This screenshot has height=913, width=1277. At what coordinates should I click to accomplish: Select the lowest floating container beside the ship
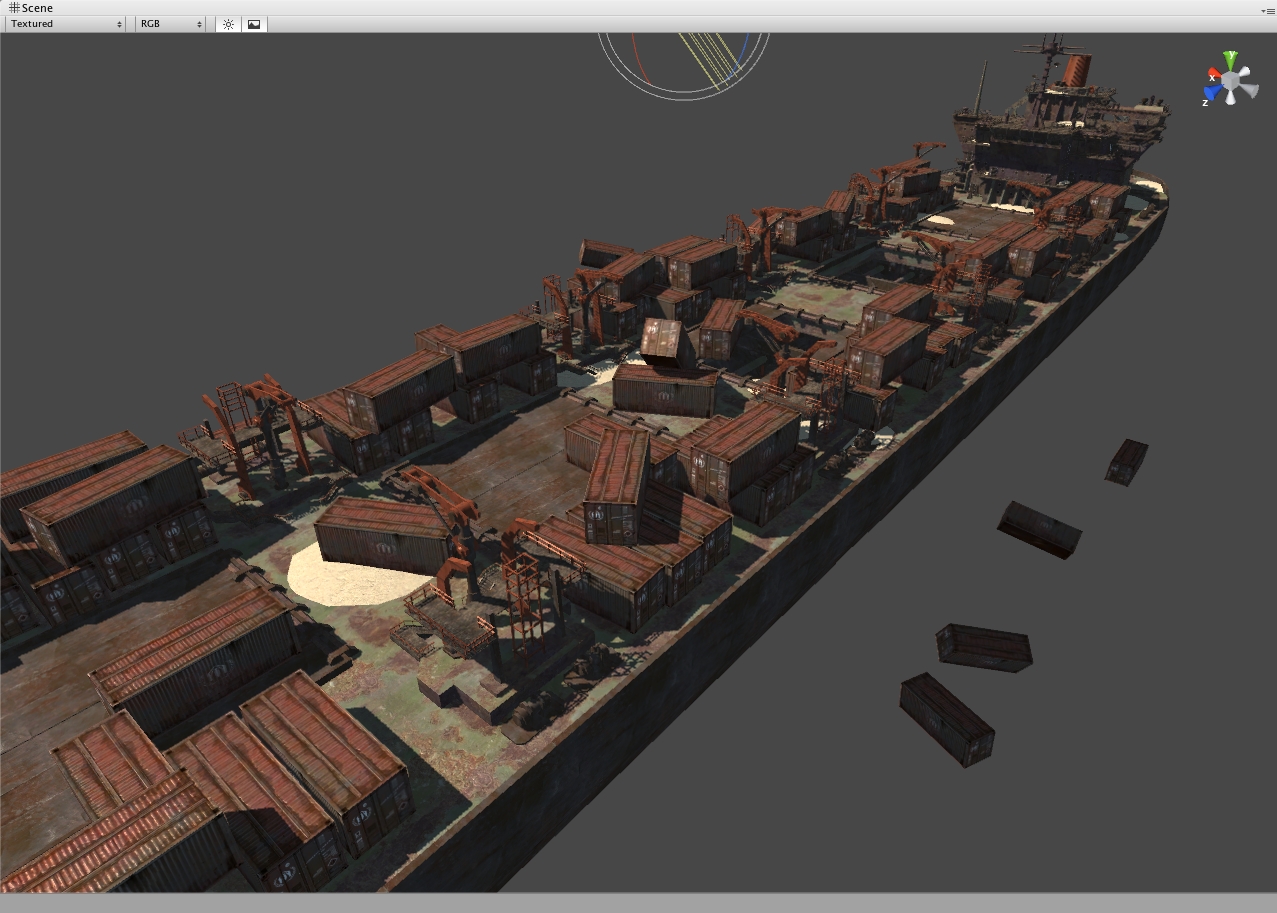click(946, 719)
